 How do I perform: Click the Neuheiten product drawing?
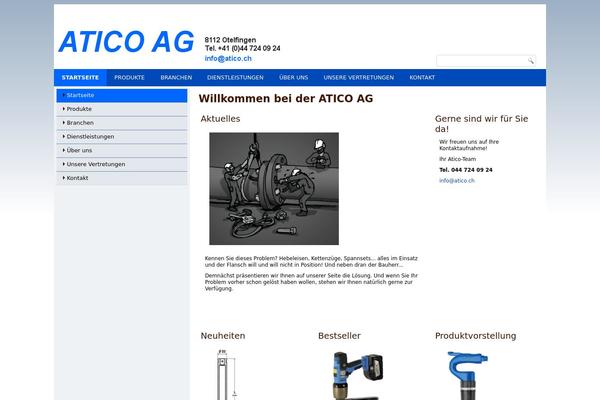point(225,374)
